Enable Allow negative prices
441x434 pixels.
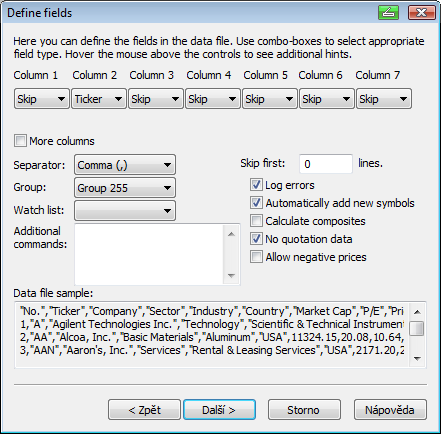coord(256,257)
